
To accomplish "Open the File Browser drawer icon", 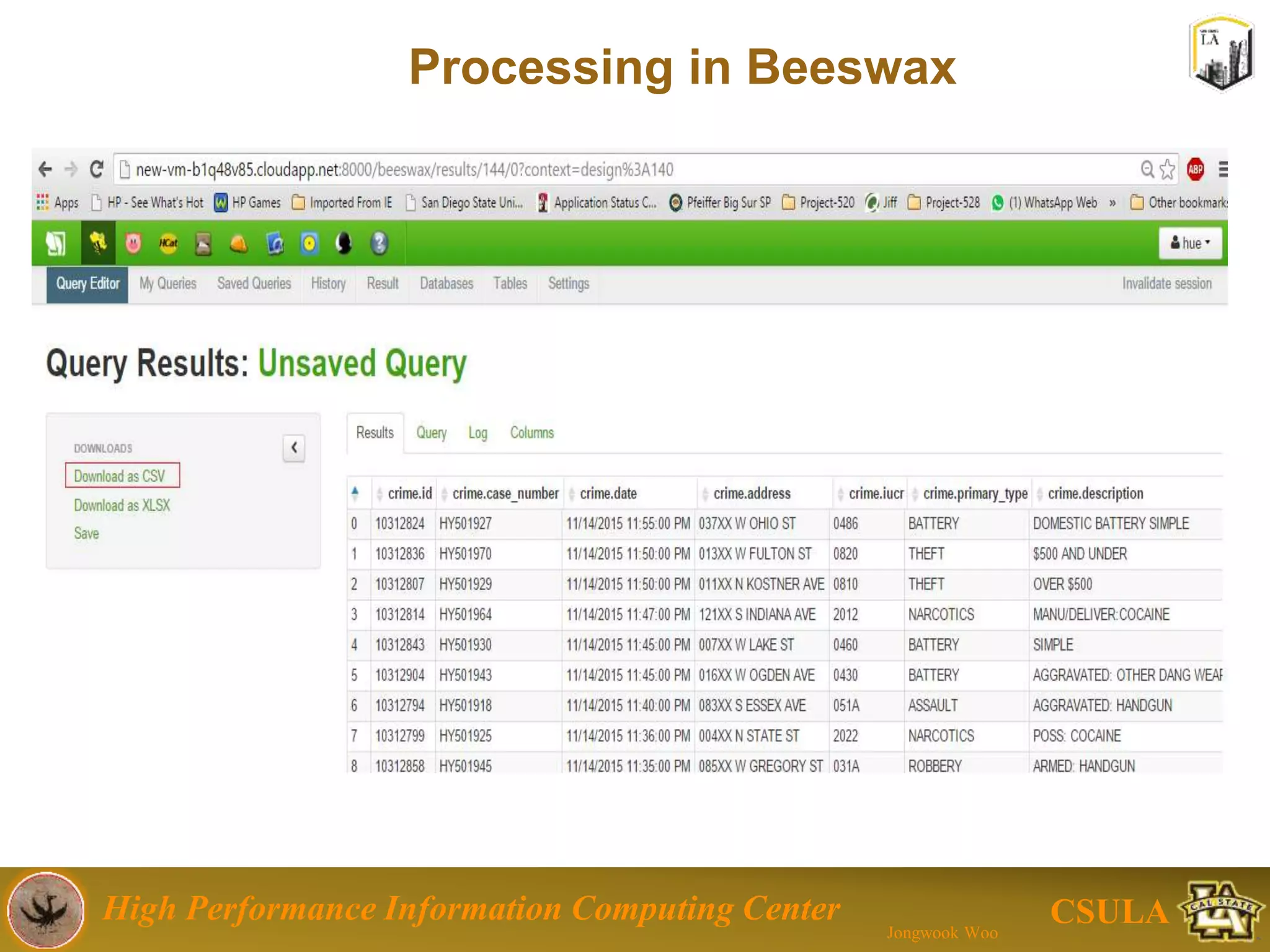I will tap(203, 243).
